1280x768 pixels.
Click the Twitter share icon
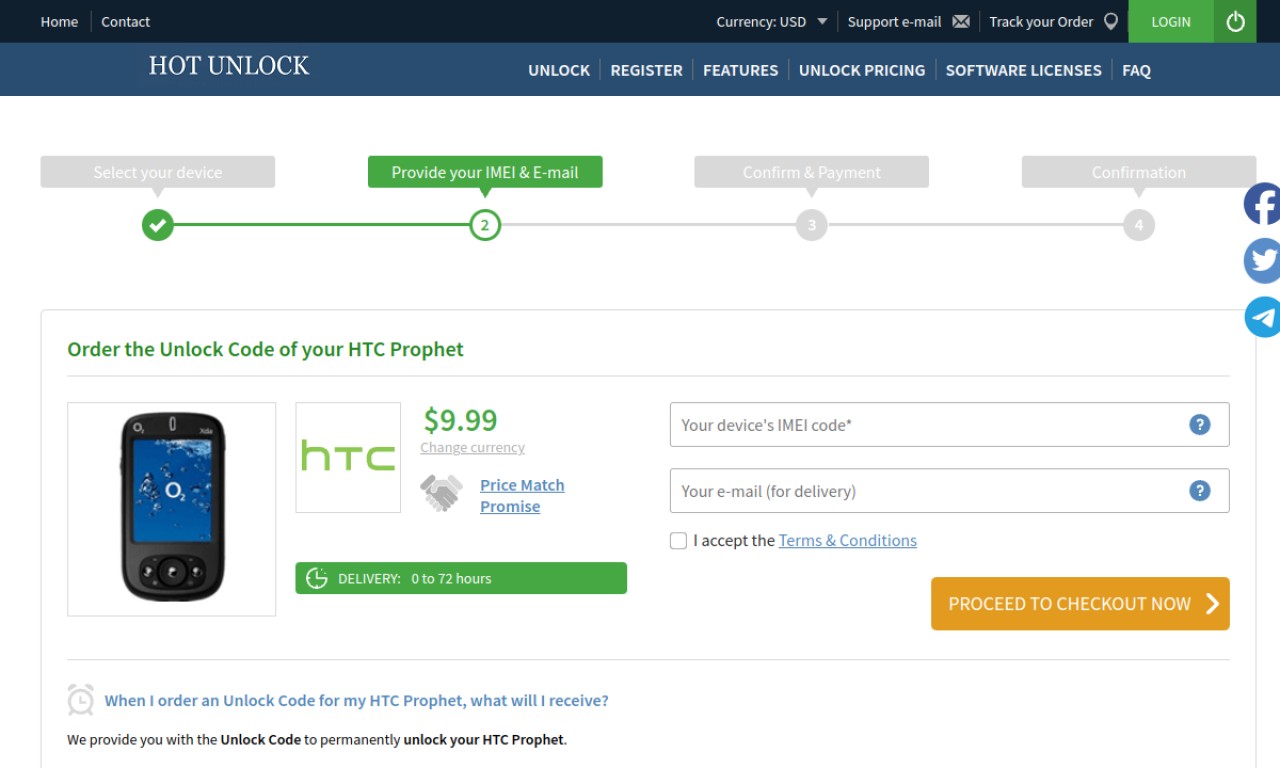coord(1262,261)
